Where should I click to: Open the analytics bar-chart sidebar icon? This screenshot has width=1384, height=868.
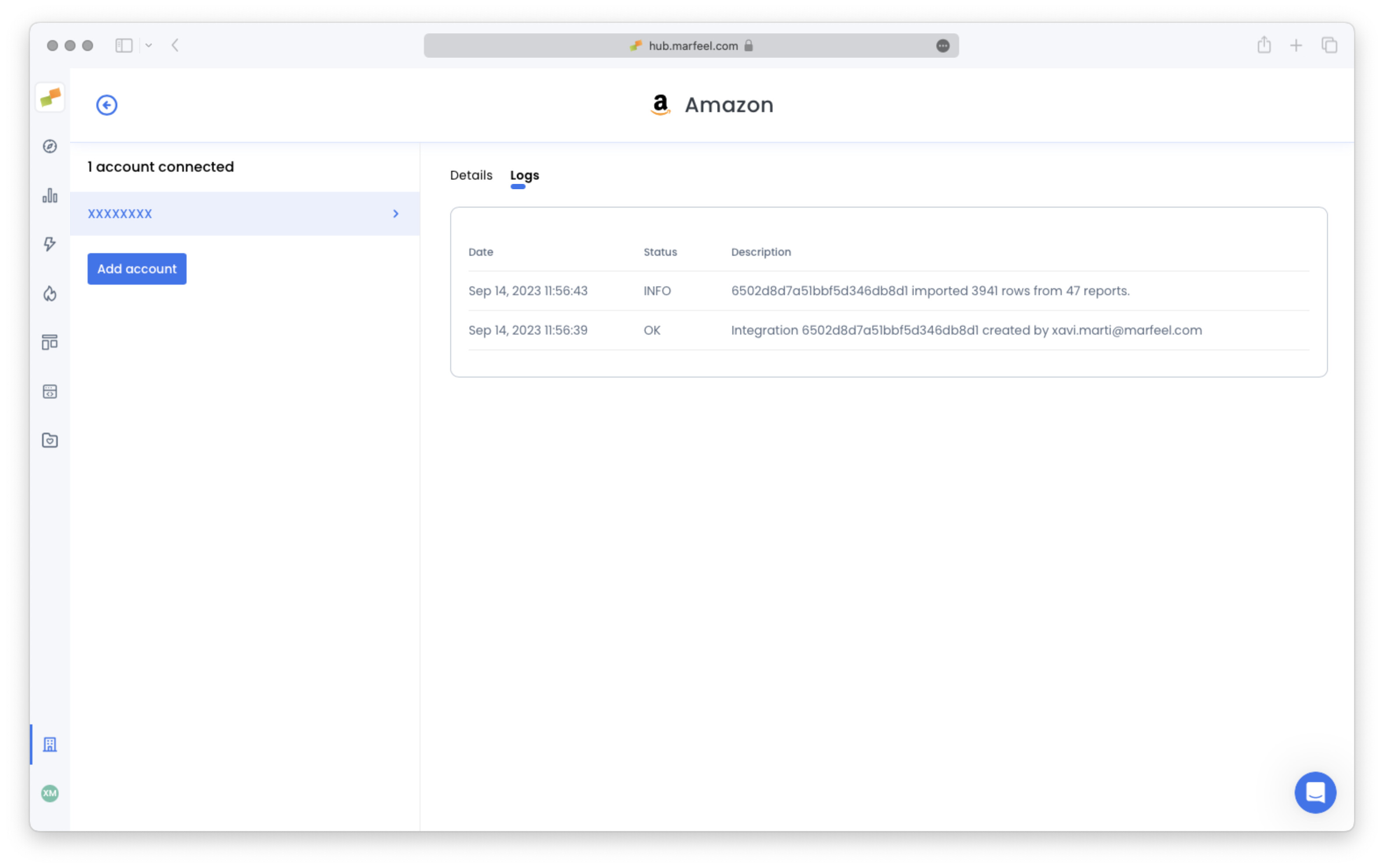point(50,196)
